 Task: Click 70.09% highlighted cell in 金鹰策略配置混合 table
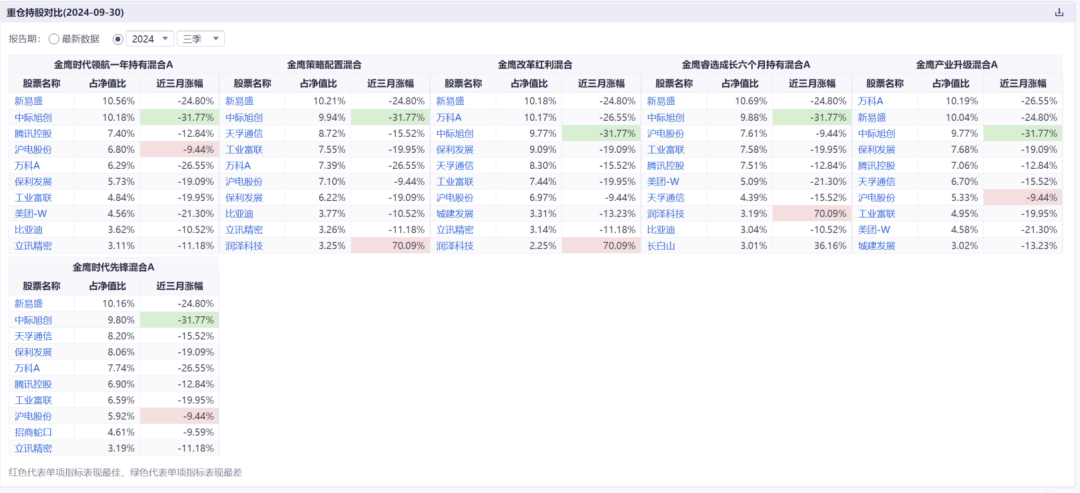pyautogui.click(x=390, y=245)
